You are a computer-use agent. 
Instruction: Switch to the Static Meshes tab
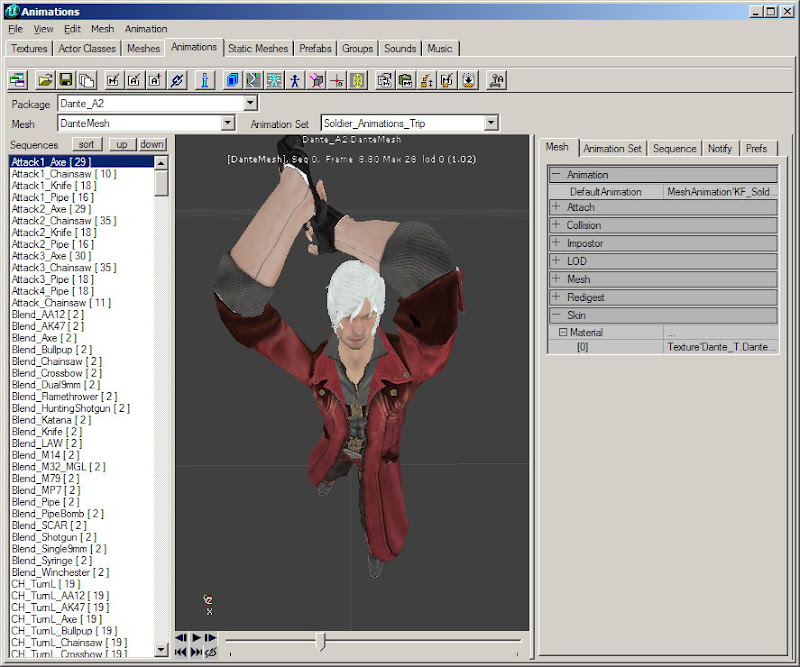[x=258, y=48]
